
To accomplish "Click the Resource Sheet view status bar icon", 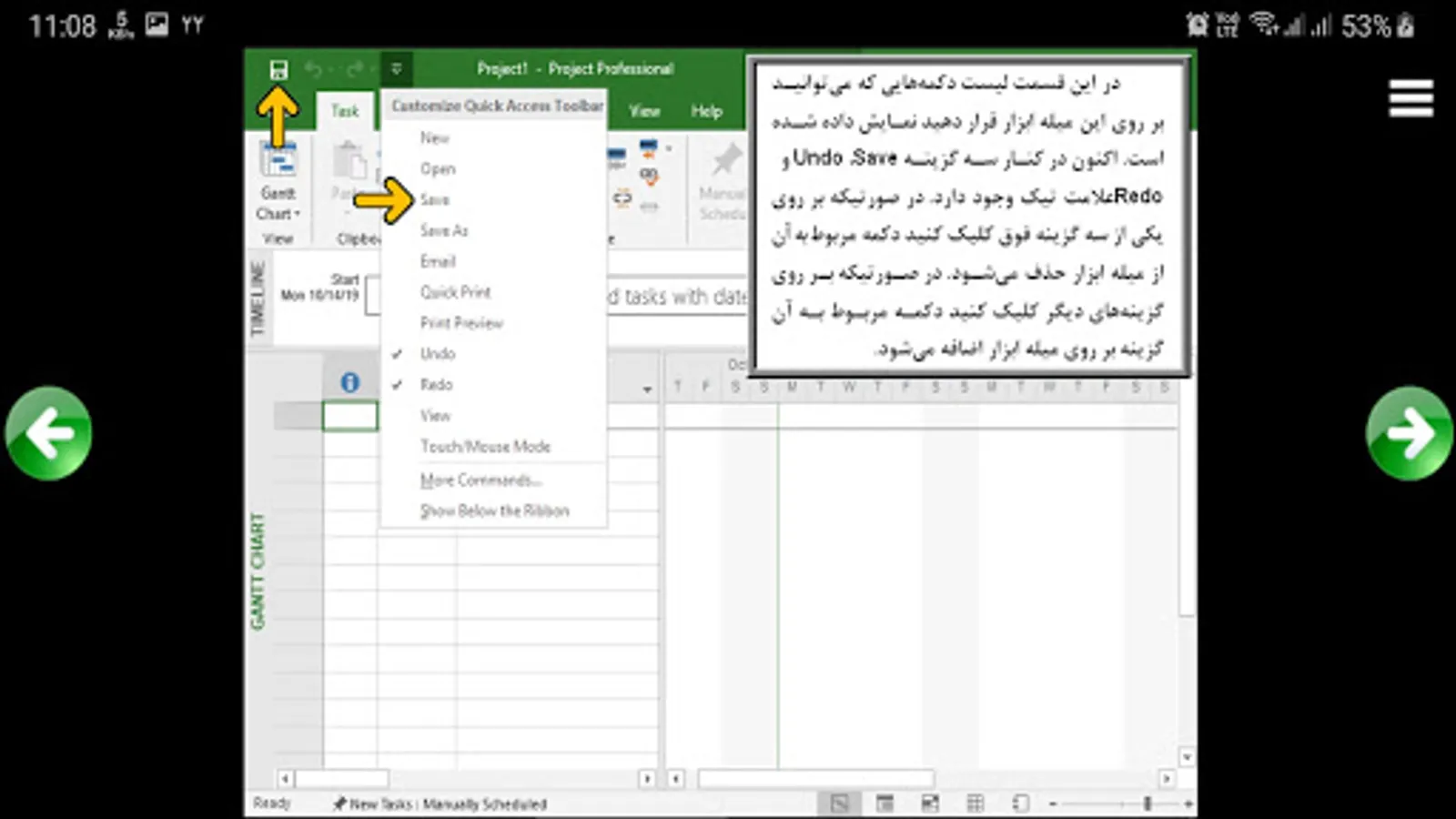I will (x=976, y=804).
